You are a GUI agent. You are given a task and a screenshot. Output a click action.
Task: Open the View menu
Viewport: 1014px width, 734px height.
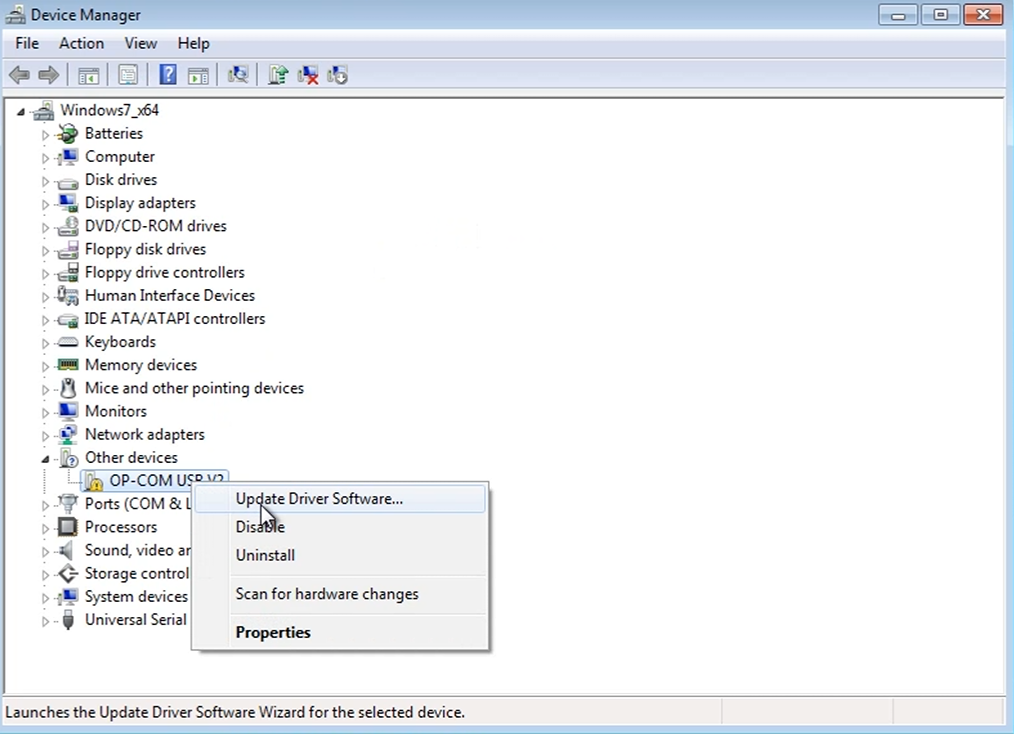coord(141,43)
